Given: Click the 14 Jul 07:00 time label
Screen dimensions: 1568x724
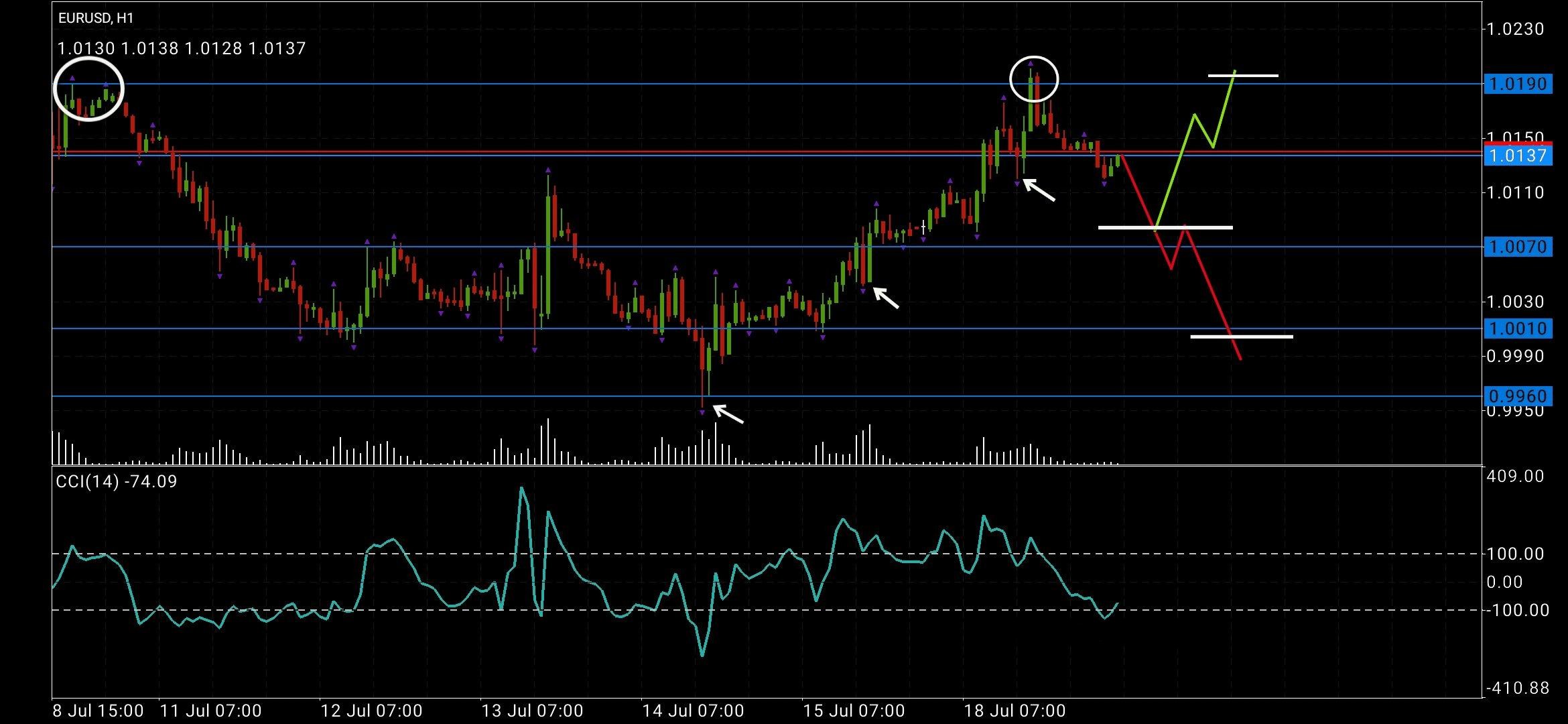Looking at the screenshot, I should pos(693,711).
